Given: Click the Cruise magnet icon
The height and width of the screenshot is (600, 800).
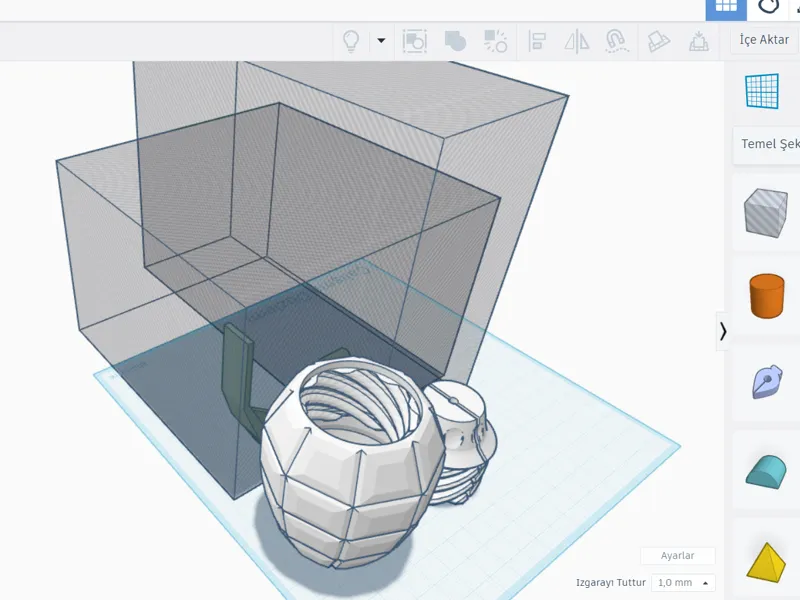Looking at the screenshot, I should tap(616, 41).
